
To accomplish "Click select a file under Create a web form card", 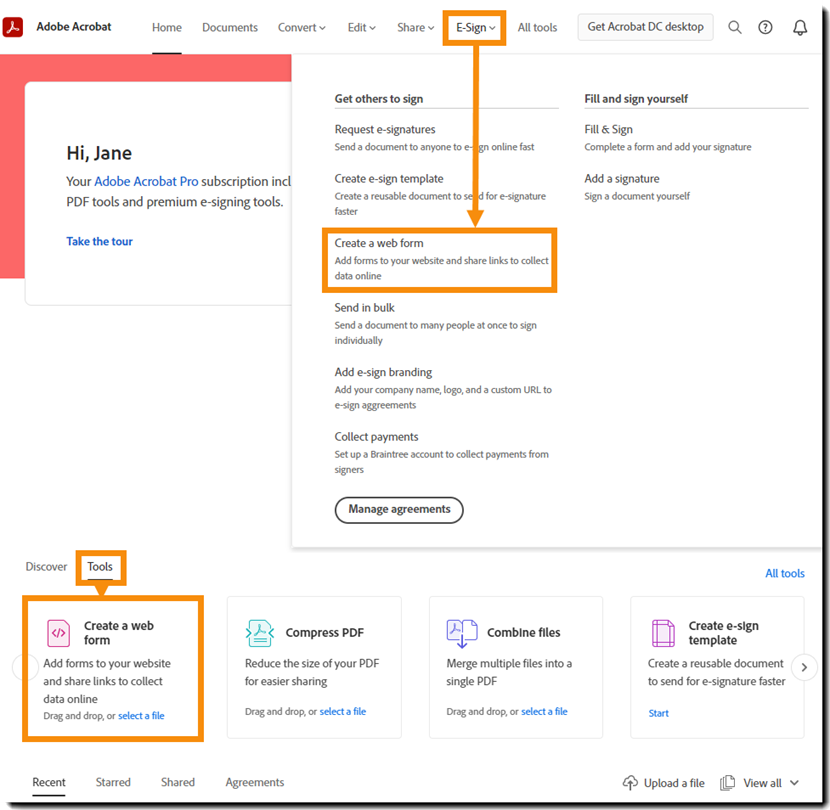I will [x=141, y=716].
